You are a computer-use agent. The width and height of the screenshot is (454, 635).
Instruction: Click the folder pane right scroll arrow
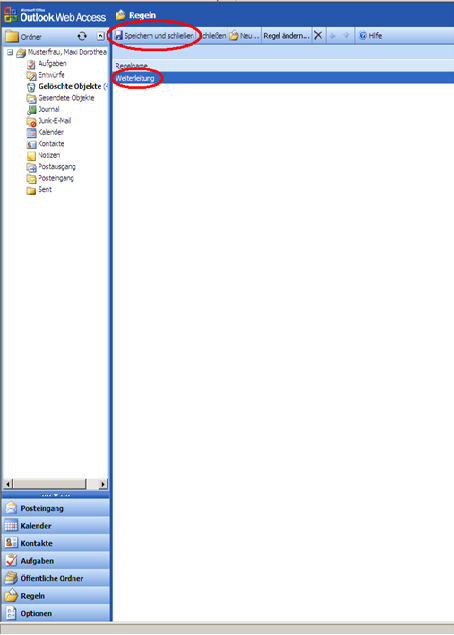tap(103, 484)
